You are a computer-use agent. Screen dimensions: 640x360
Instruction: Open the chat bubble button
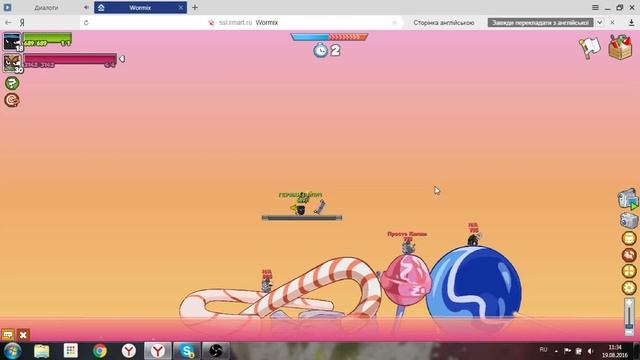pos(7,335)
